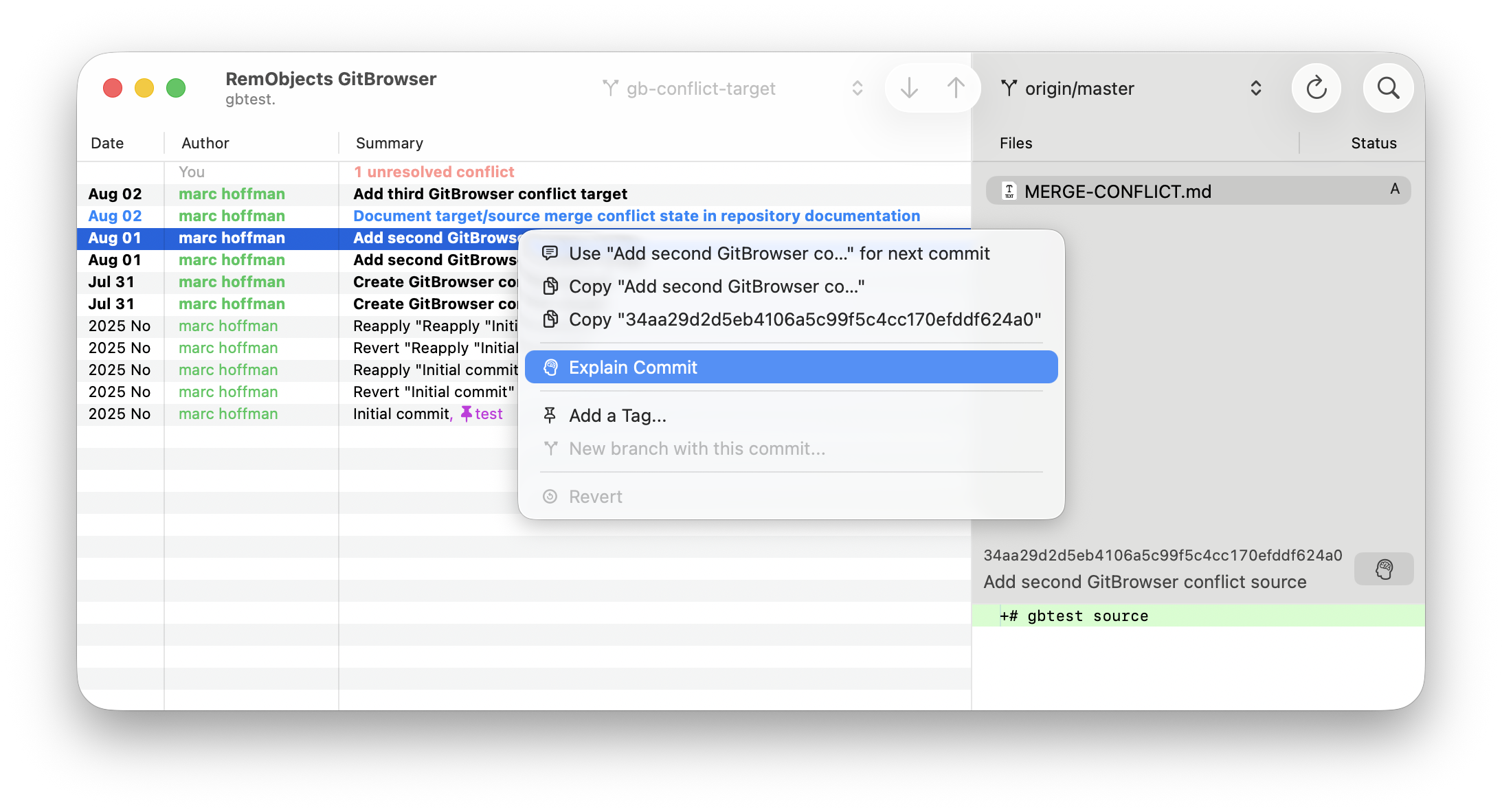
Task: Select the 'Revert "Initial commit"' commit row
Action: (x=298, y=392)
